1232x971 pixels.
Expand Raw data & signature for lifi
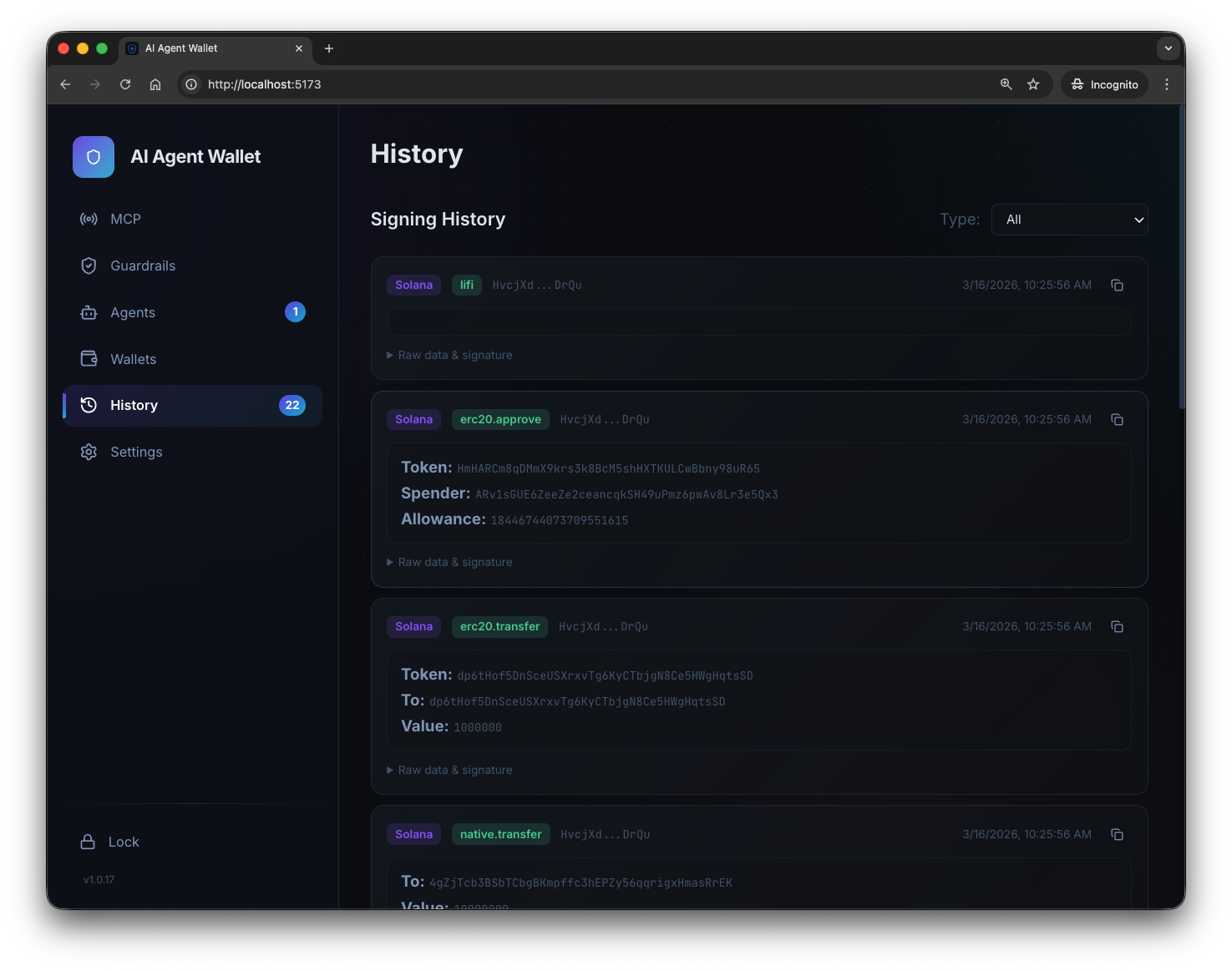(454, 356)
